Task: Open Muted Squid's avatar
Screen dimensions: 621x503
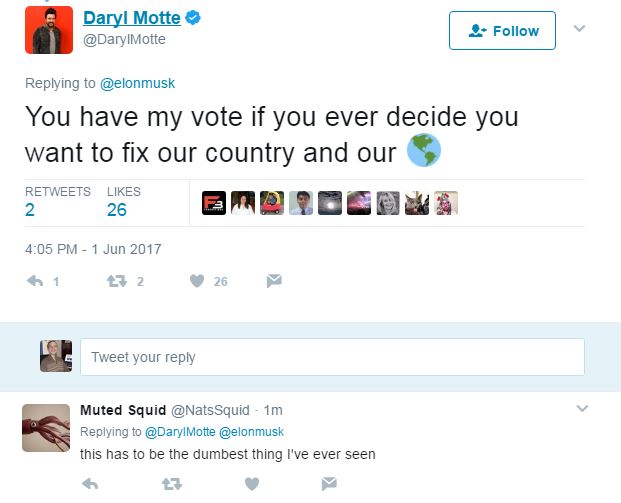Action: 45,428
